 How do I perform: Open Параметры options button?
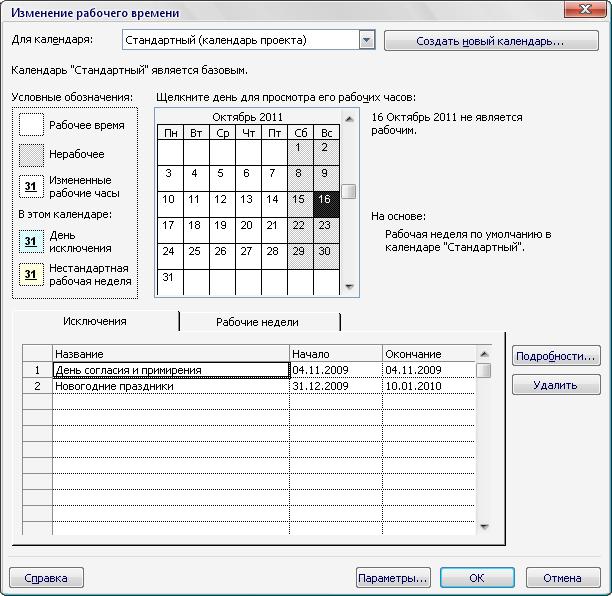point(393,578)
